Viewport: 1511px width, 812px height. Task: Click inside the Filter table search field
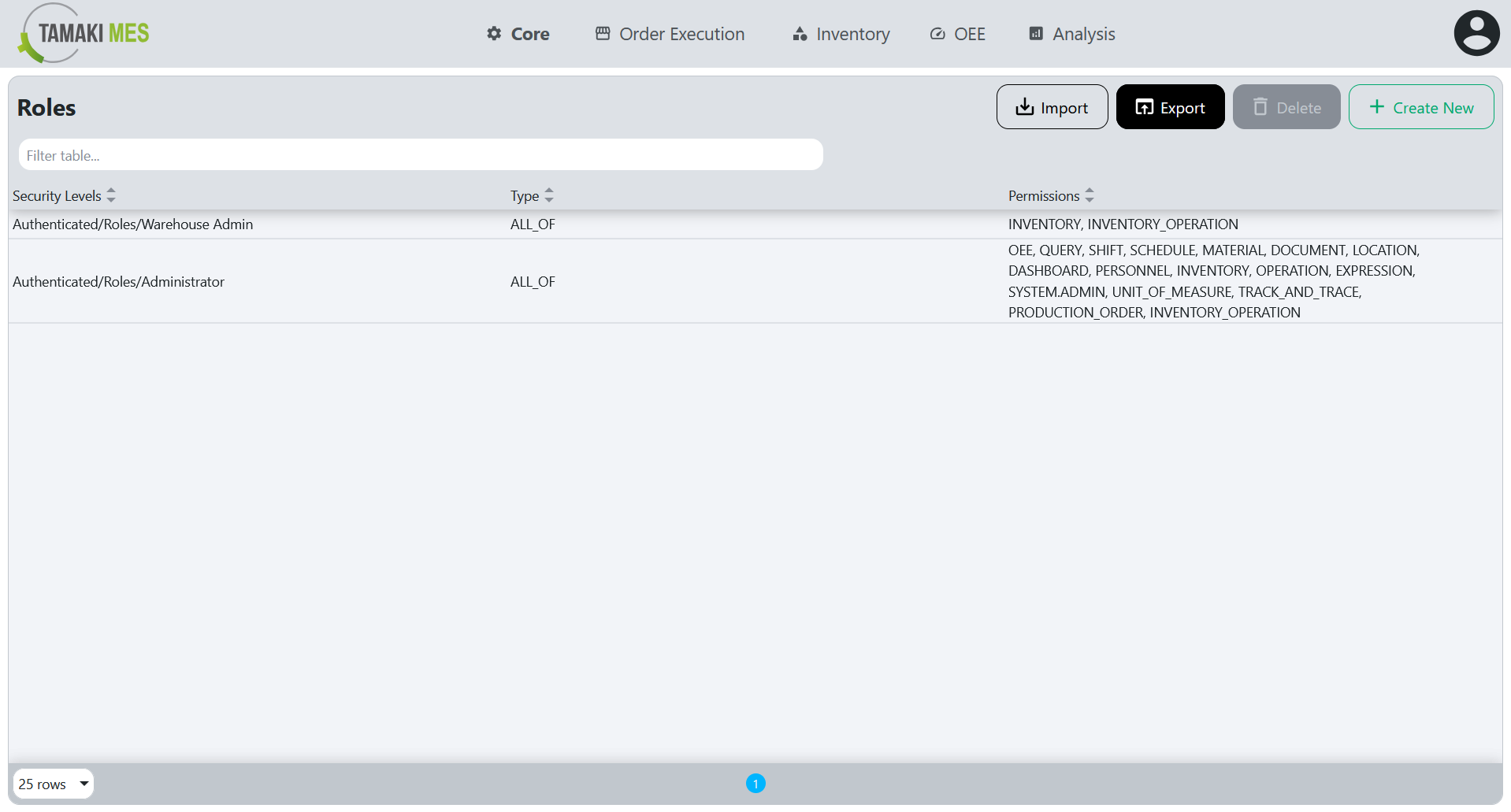(x=421, y=154)
